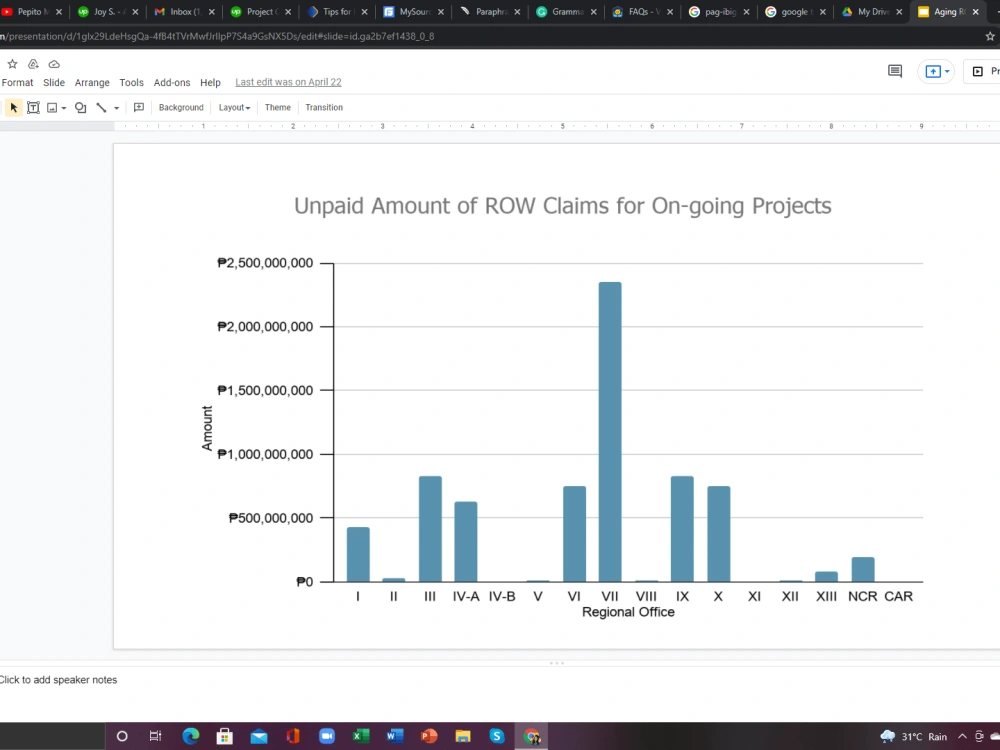The image size is (1000, 750).
Task: Add a comment from the toolbar
Action: [x=138, y=108]
